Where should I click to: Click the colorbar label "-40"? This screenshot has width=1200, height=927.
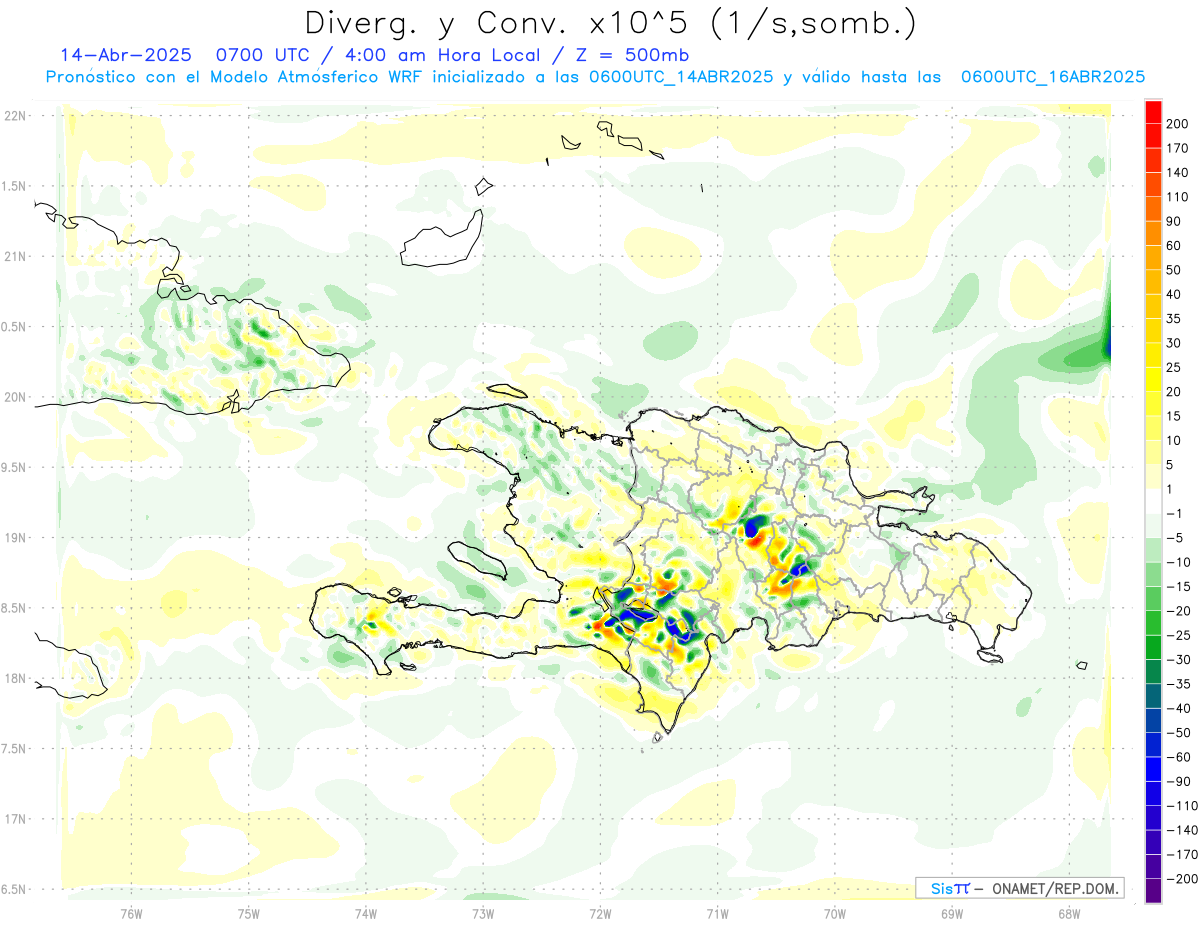[x=1178, y=708]
